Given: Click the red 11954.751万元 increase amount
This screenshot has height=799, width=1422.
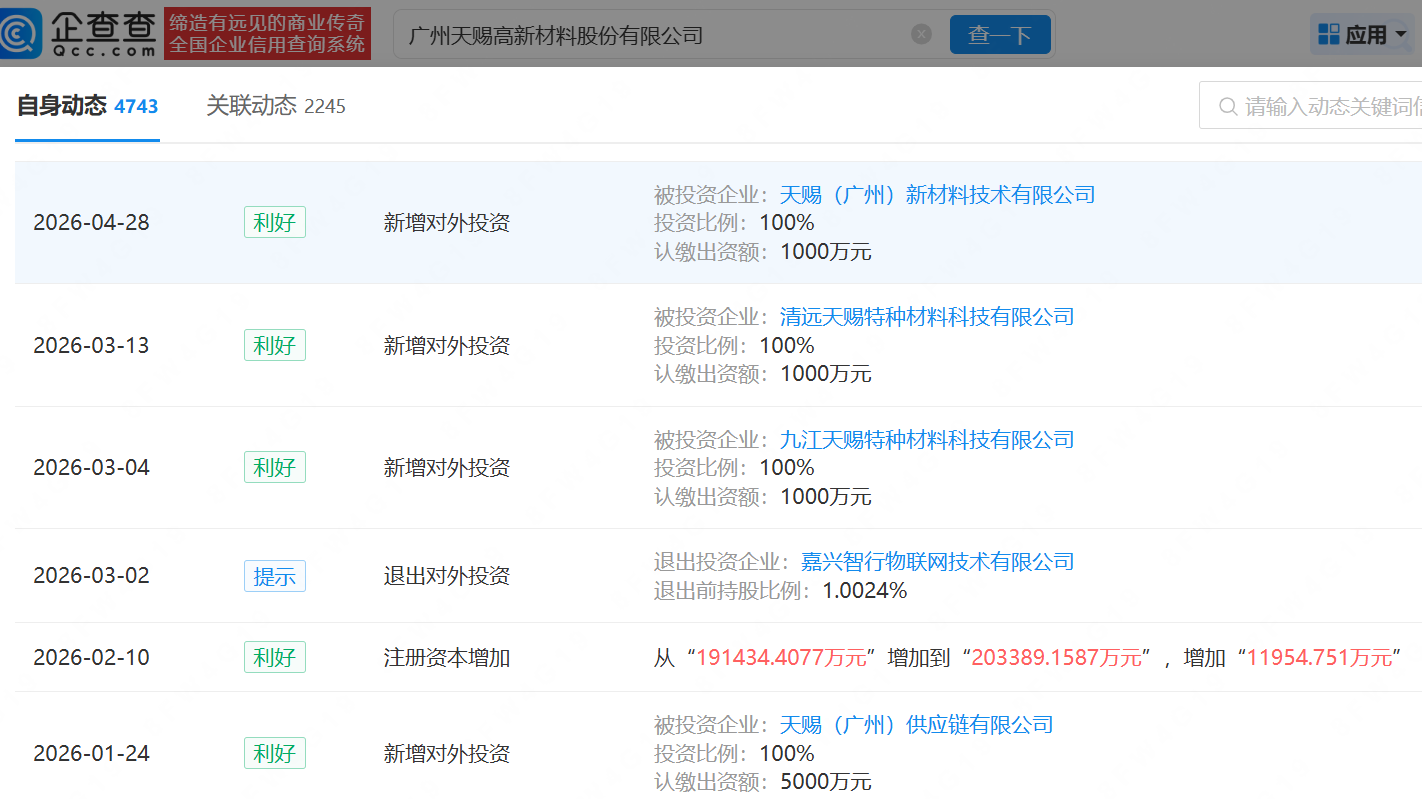Looking at the screenshot, I should [1319, 657].
